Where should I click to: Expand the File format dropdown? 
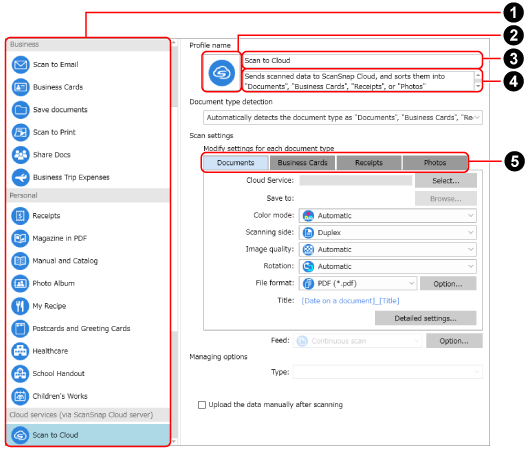click(358, 284)
